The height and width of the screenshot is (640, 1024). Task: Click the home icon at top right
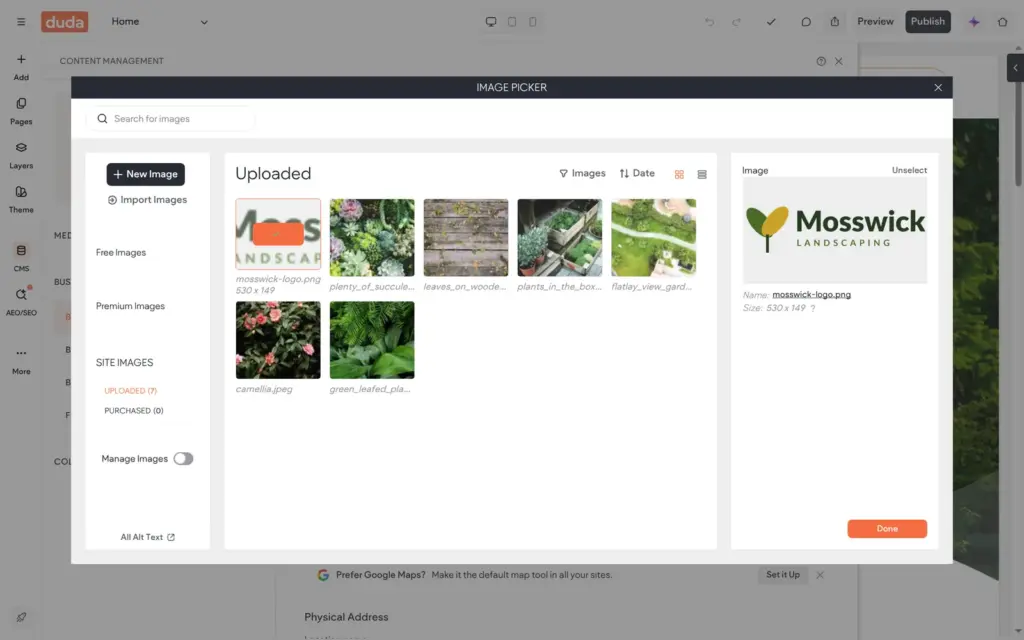tap(1002, 22)
